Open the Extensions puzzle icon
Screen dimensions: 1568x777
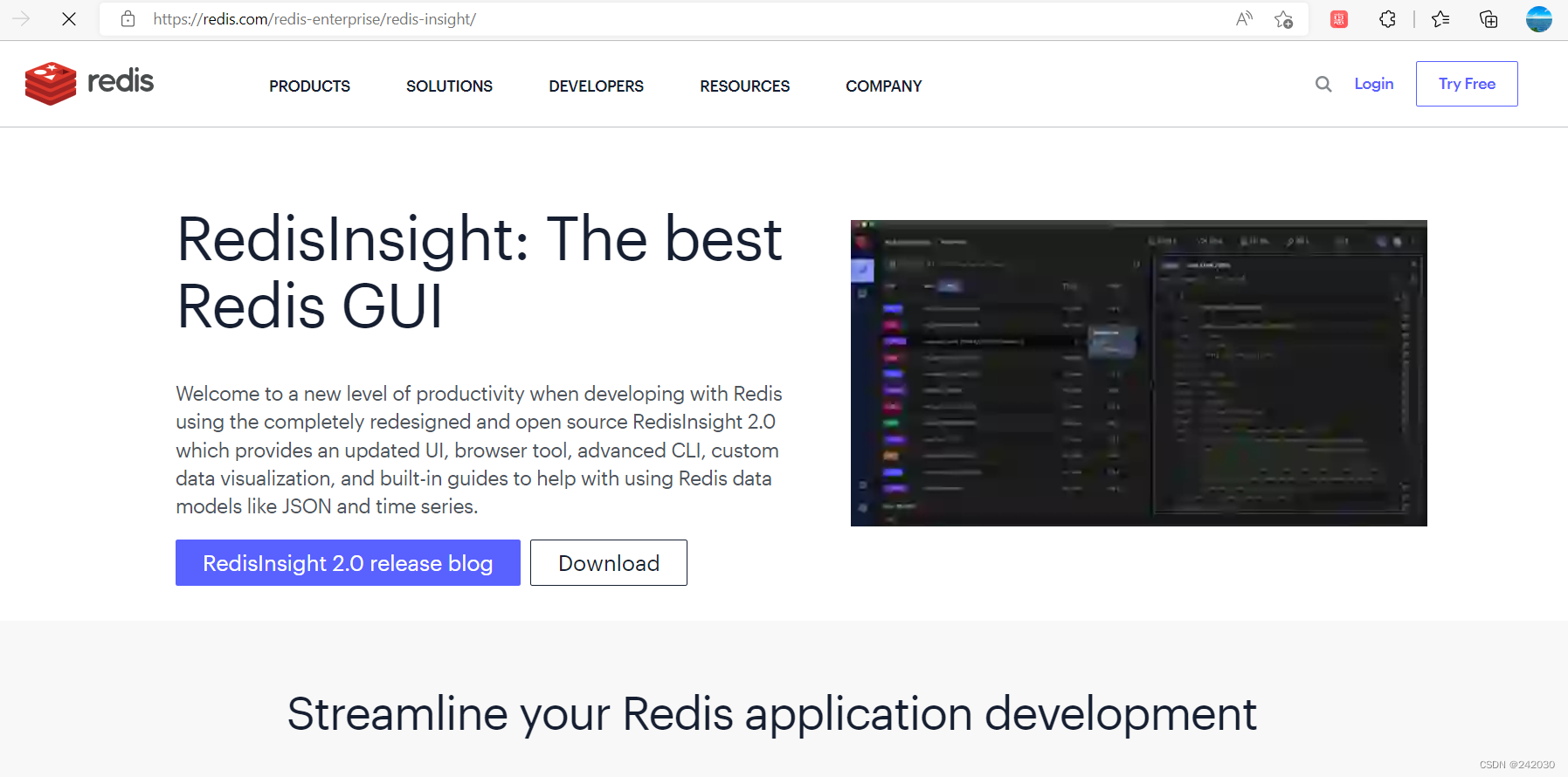pyautogui.click(x=1387, y=18)
